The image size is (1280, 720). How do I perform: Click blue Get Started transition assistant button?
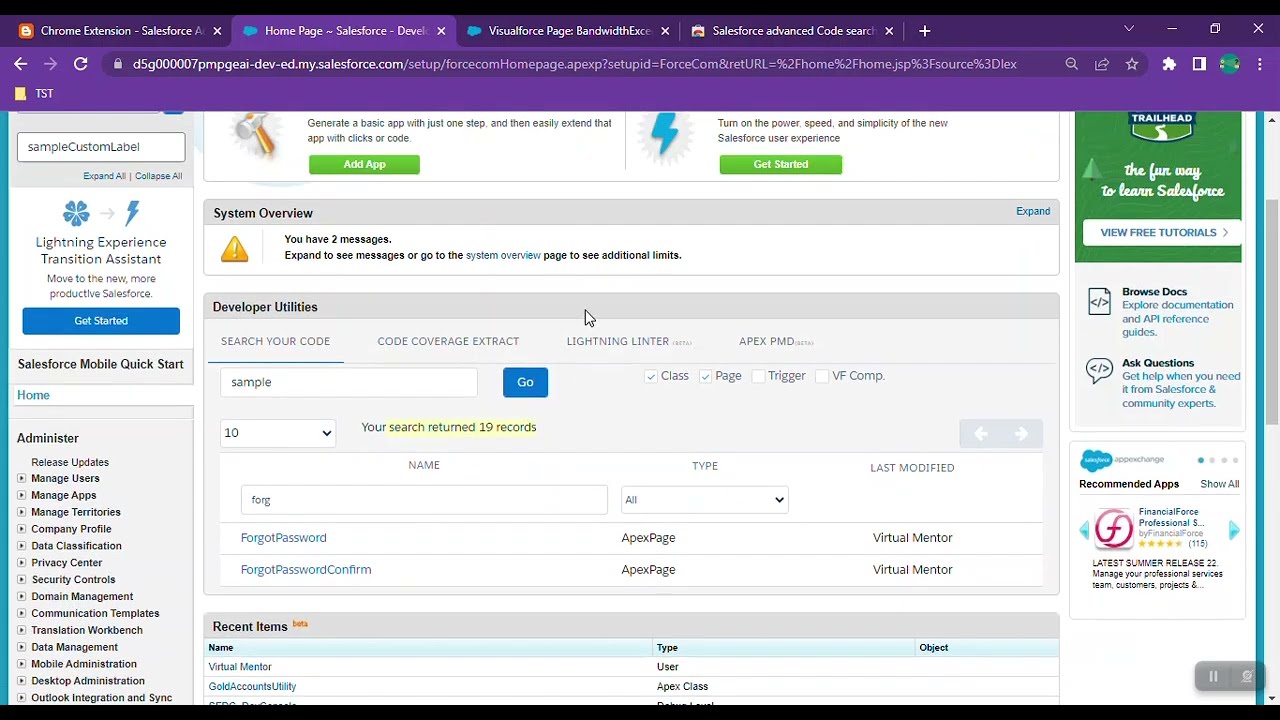pyautogui.click(x=101, y=321)
